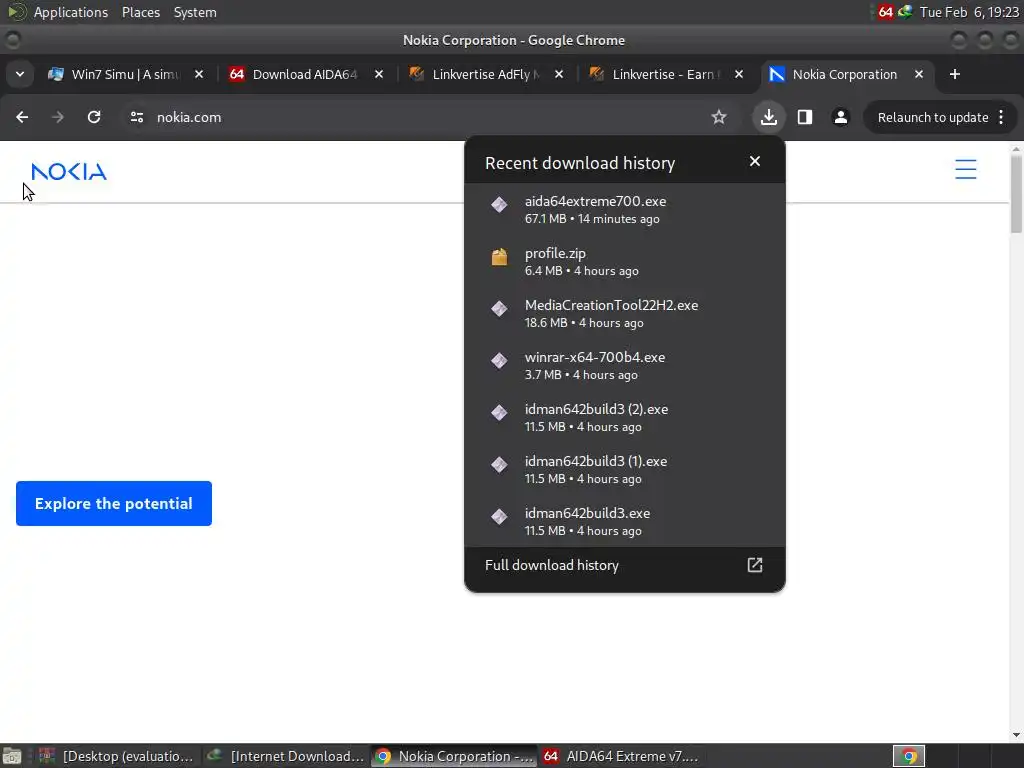
Task: Open profile.zip download entry
Action: 624,261
